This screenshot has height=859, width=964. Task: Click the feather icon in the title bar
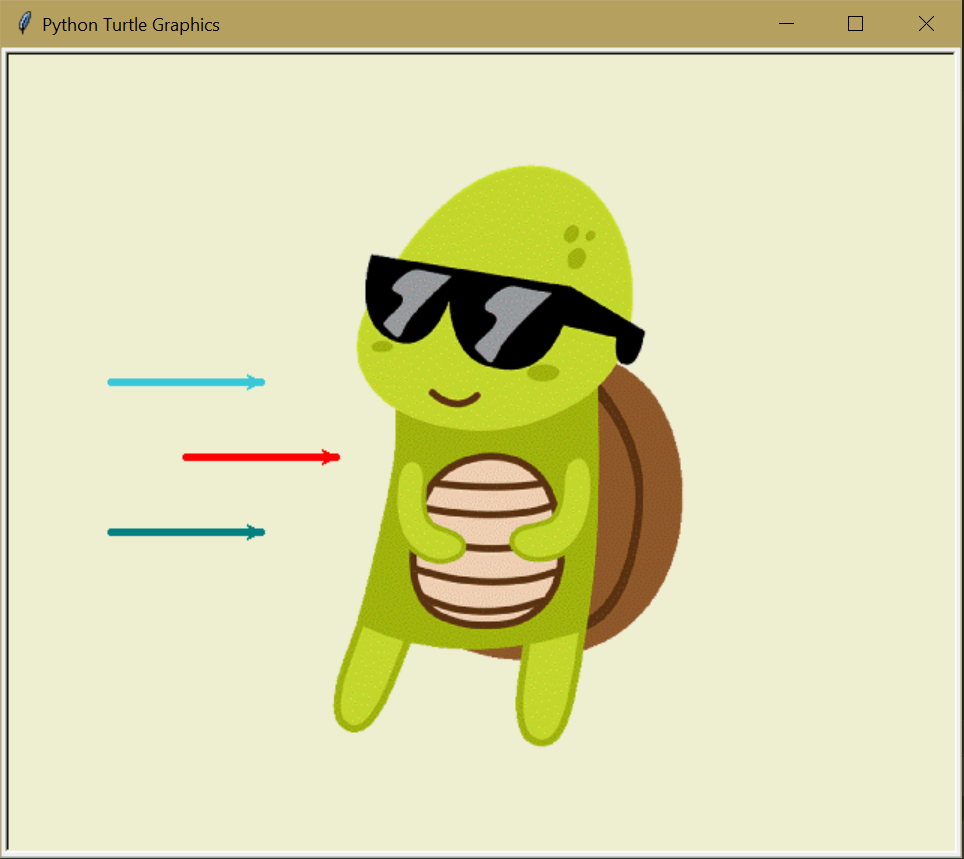pos(24,23)
